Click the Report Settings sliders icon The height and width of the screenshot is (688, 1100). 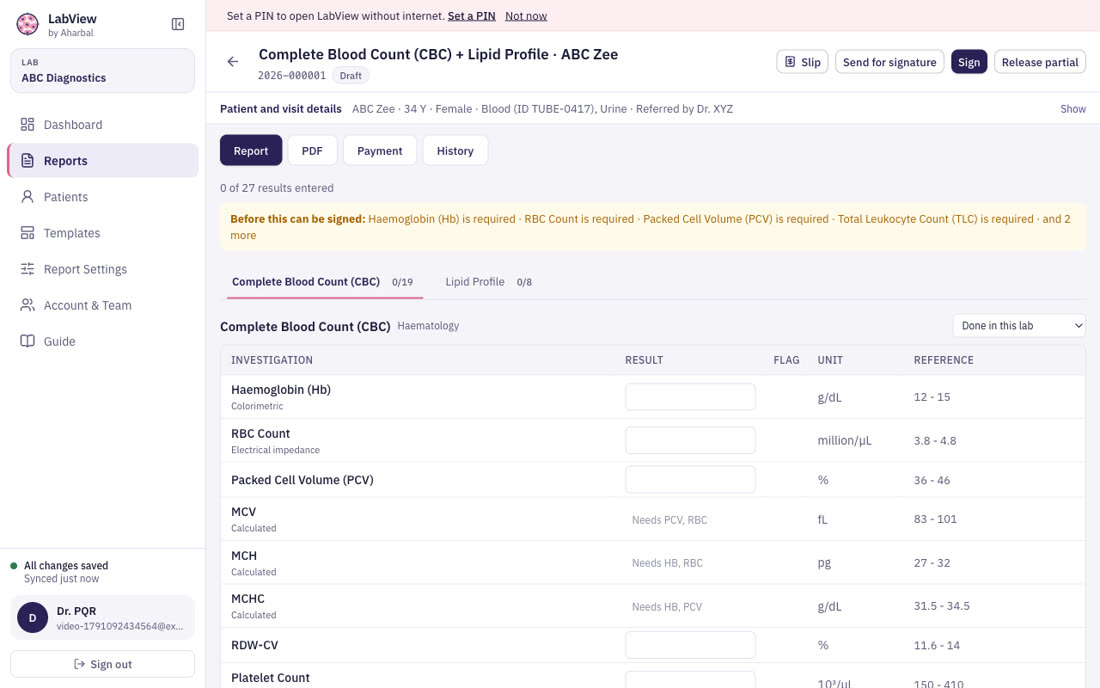(x=27, y=269)
